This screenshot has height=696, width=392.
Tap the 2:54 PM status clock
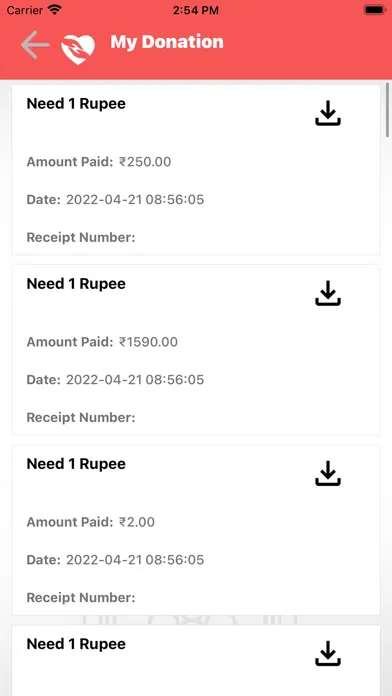[x=196, y=10]
